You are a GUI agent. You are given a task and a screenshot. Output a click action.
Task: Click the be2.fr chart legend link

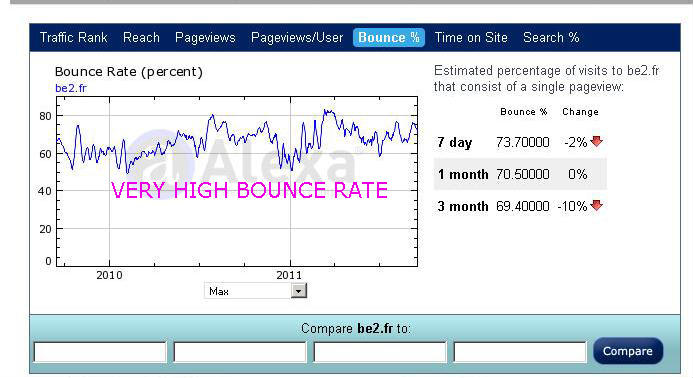point(71,88)
